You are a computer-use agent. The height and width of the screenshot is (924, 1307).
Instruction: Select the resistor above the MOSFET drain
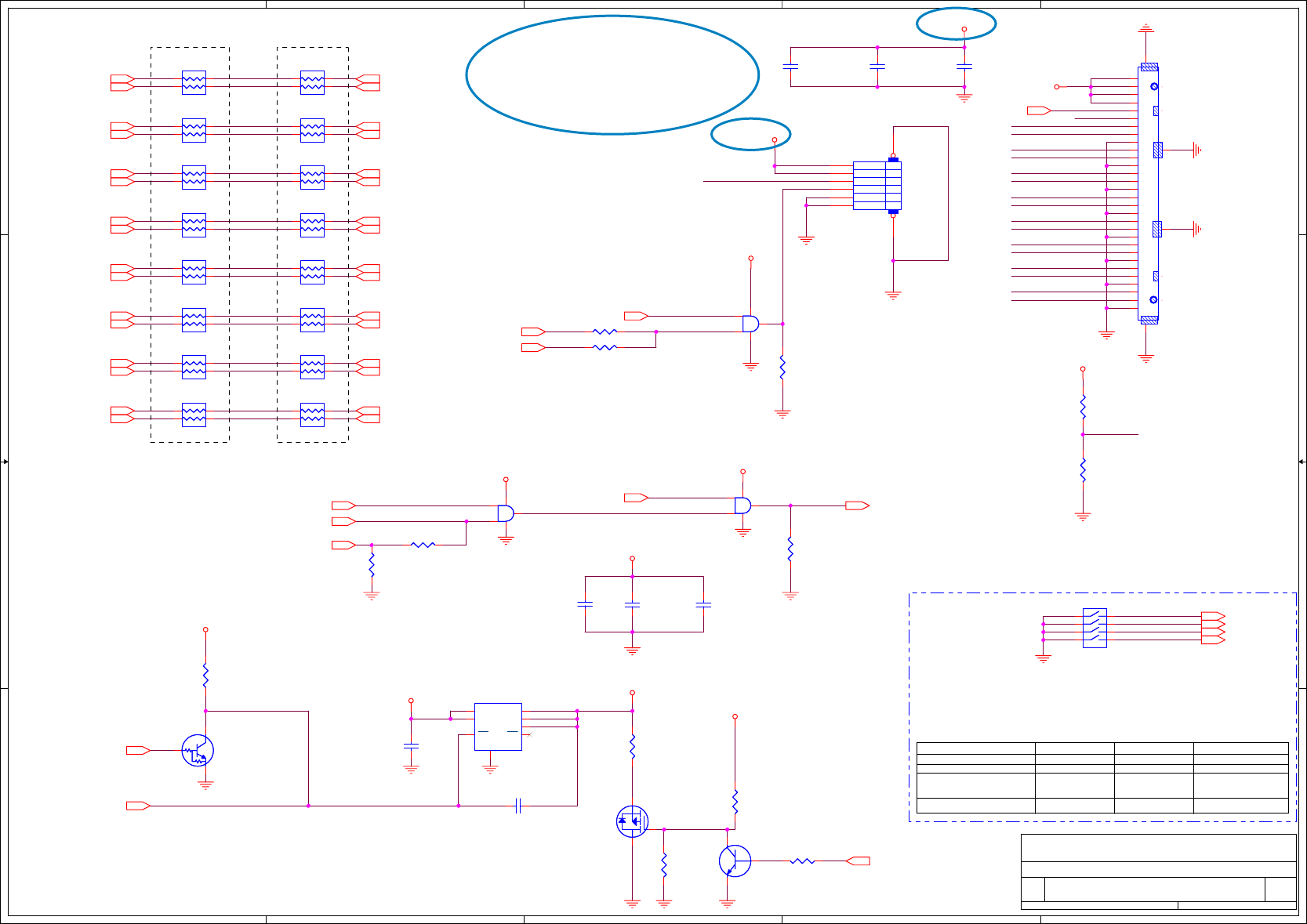coord(632,746)
